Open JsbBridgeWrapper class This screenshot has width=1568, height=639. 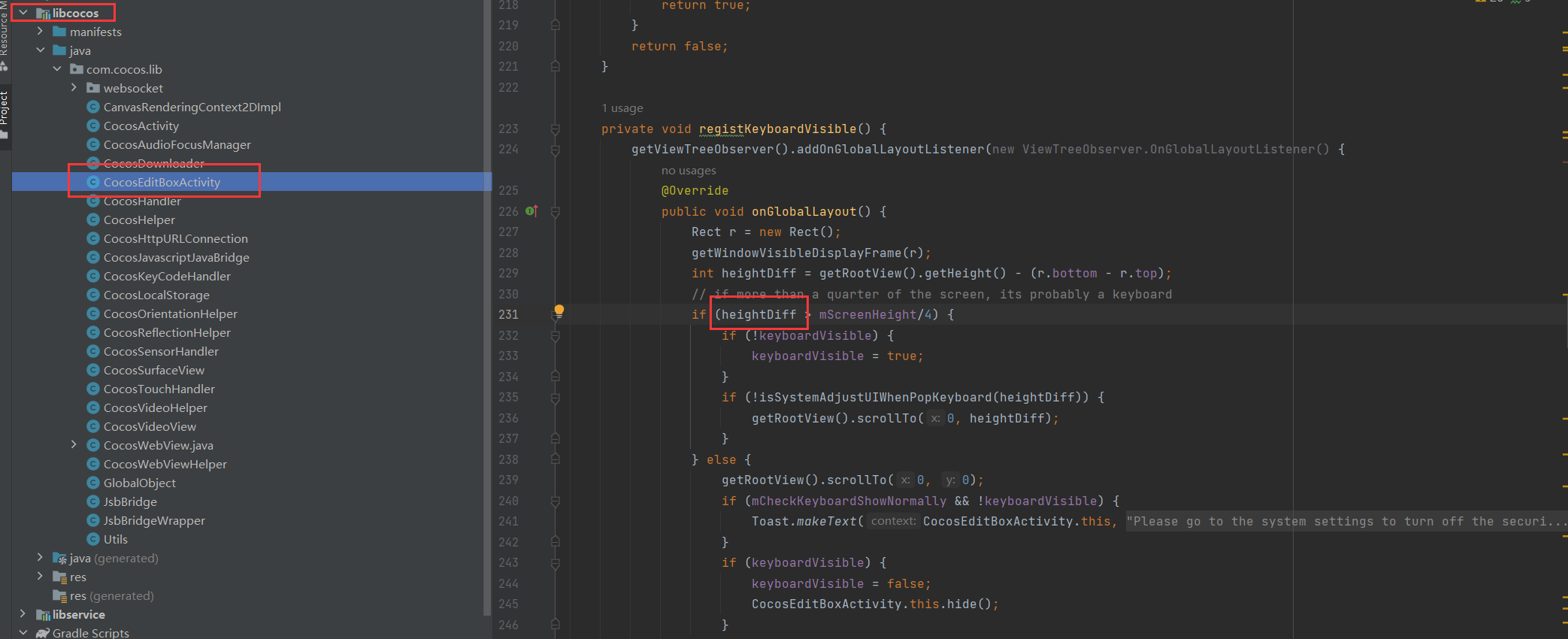pos(154,520)
